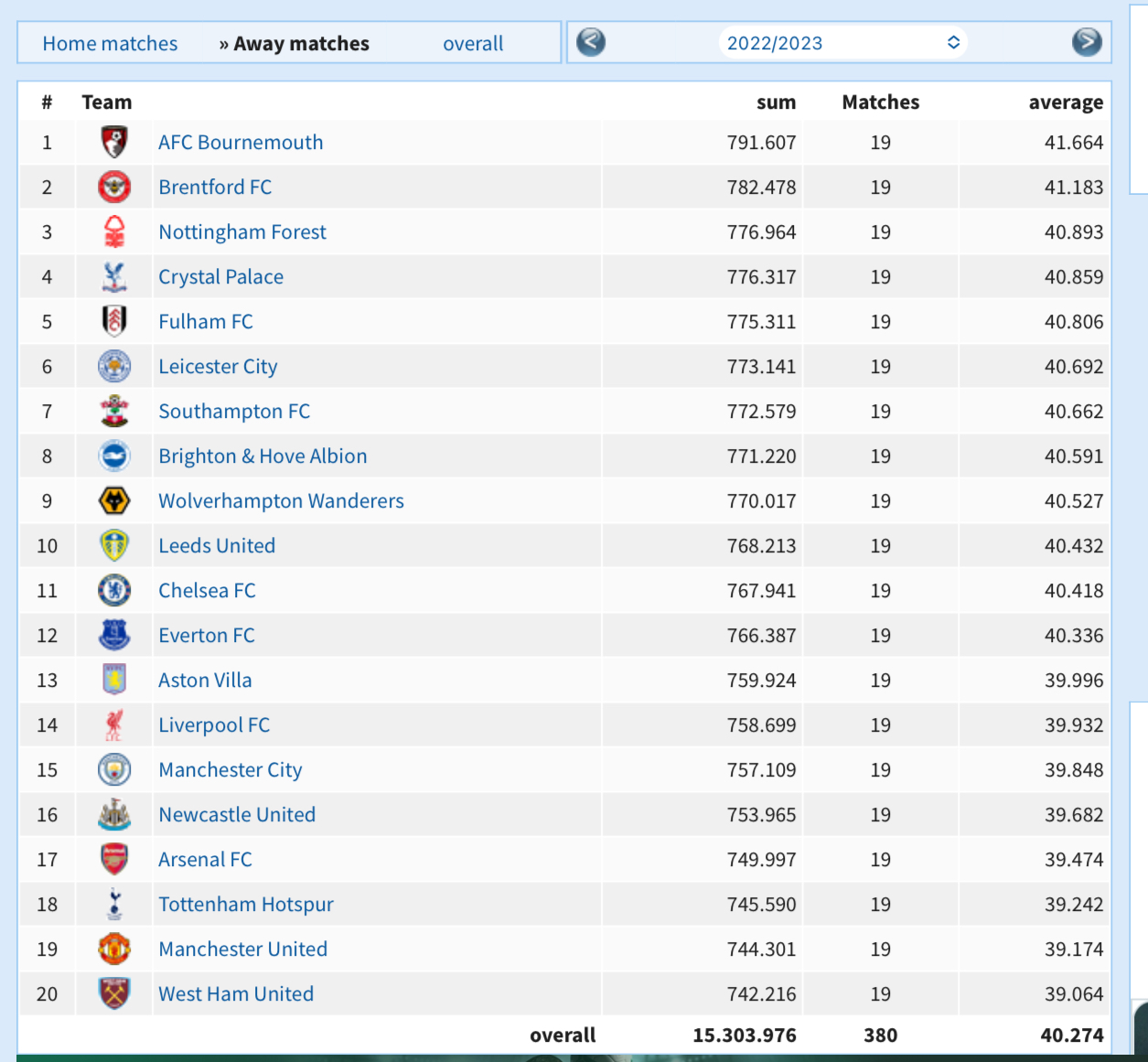Screen dimensions: 1148x1062
Task: Click the Tottenham Hotspur cockerel crest
Action: tap(114, 904)
